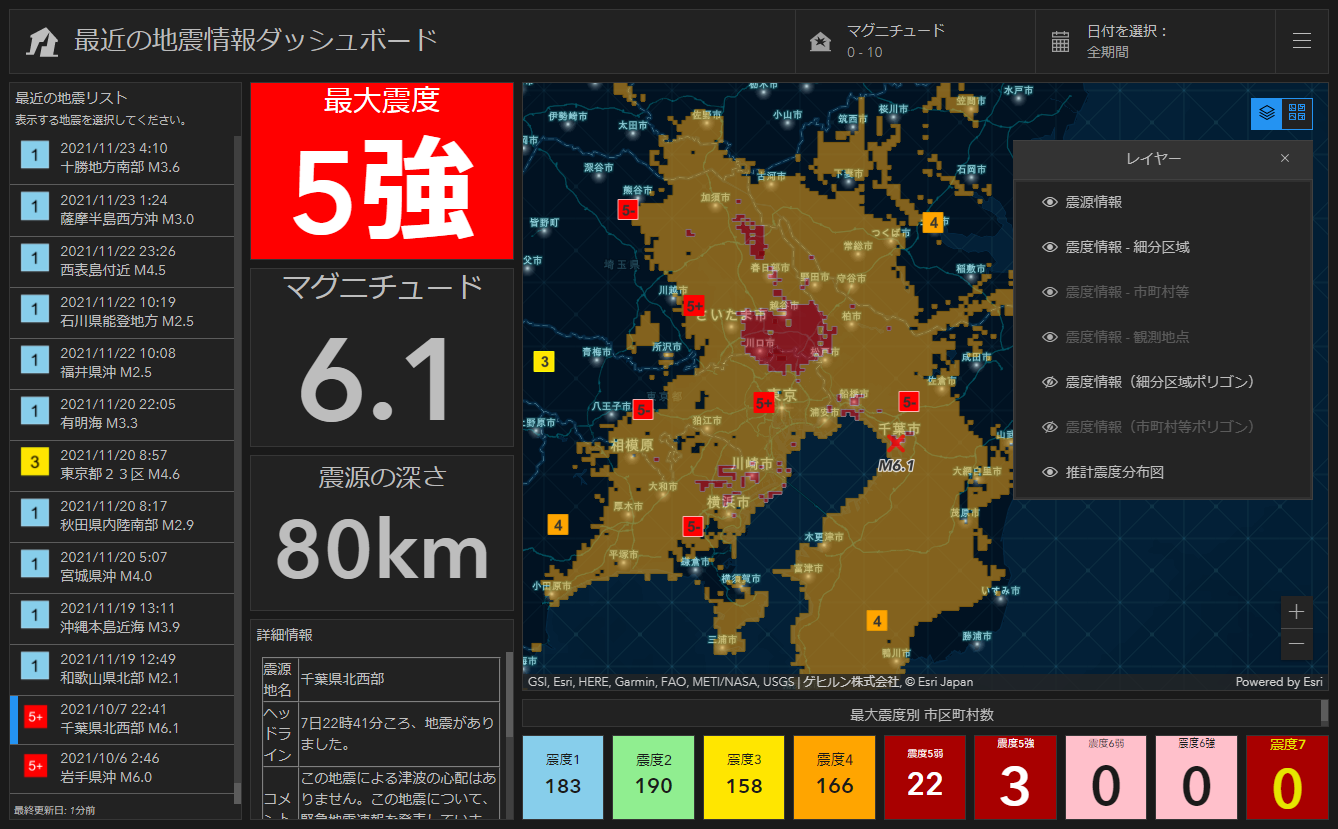
Task: Select 薩摩半島西方沖 M3.0 earthquake
Action: (122, 211)
